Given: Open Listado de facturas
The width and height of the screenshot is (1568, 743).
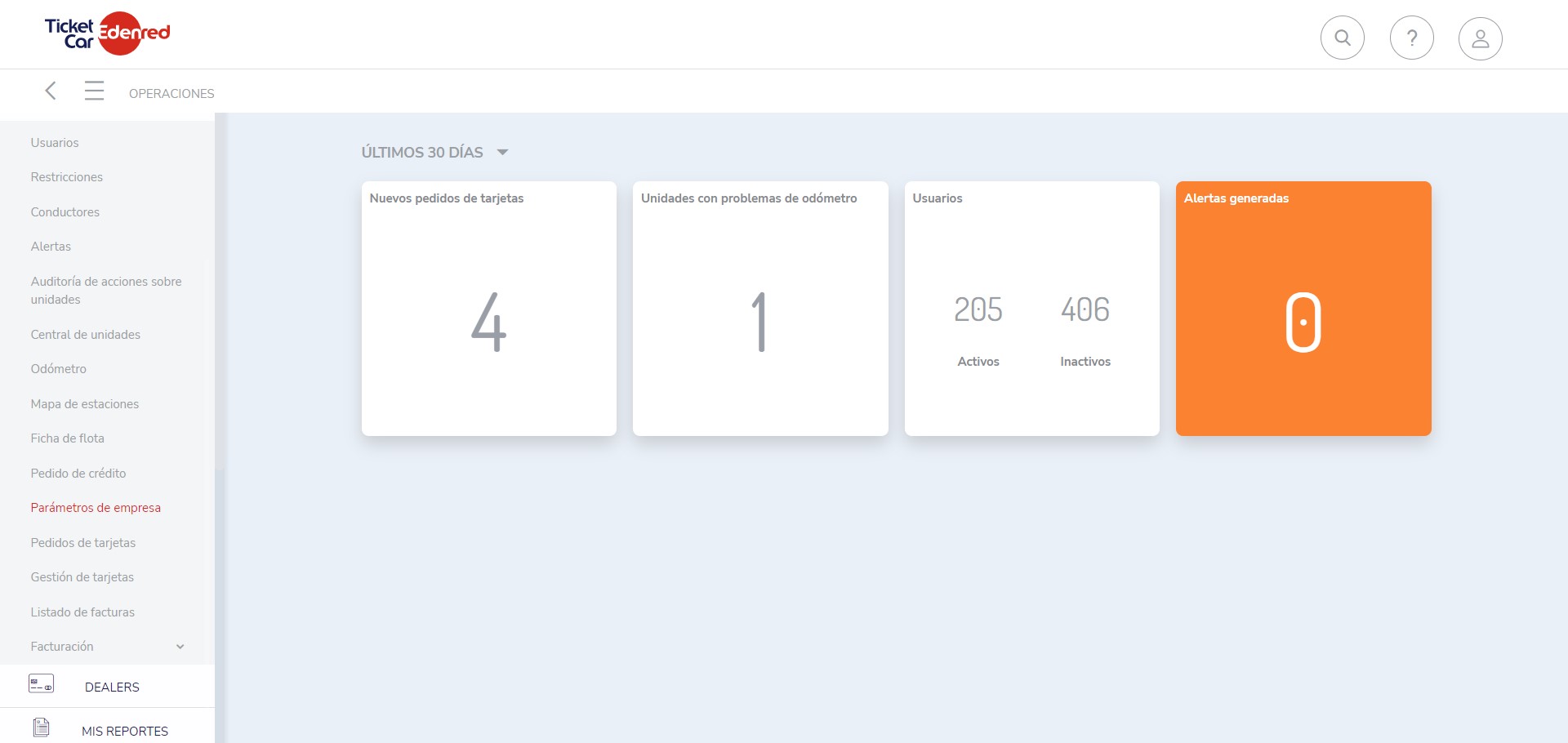Looking at the screenshot, I should (x=82, y=612).
